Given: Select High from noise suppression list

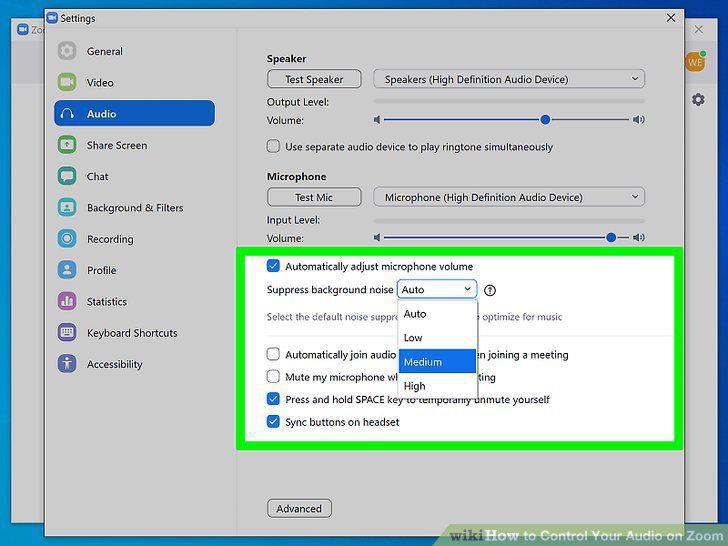Looking at the screenshot, I should (x=437, y=385).
